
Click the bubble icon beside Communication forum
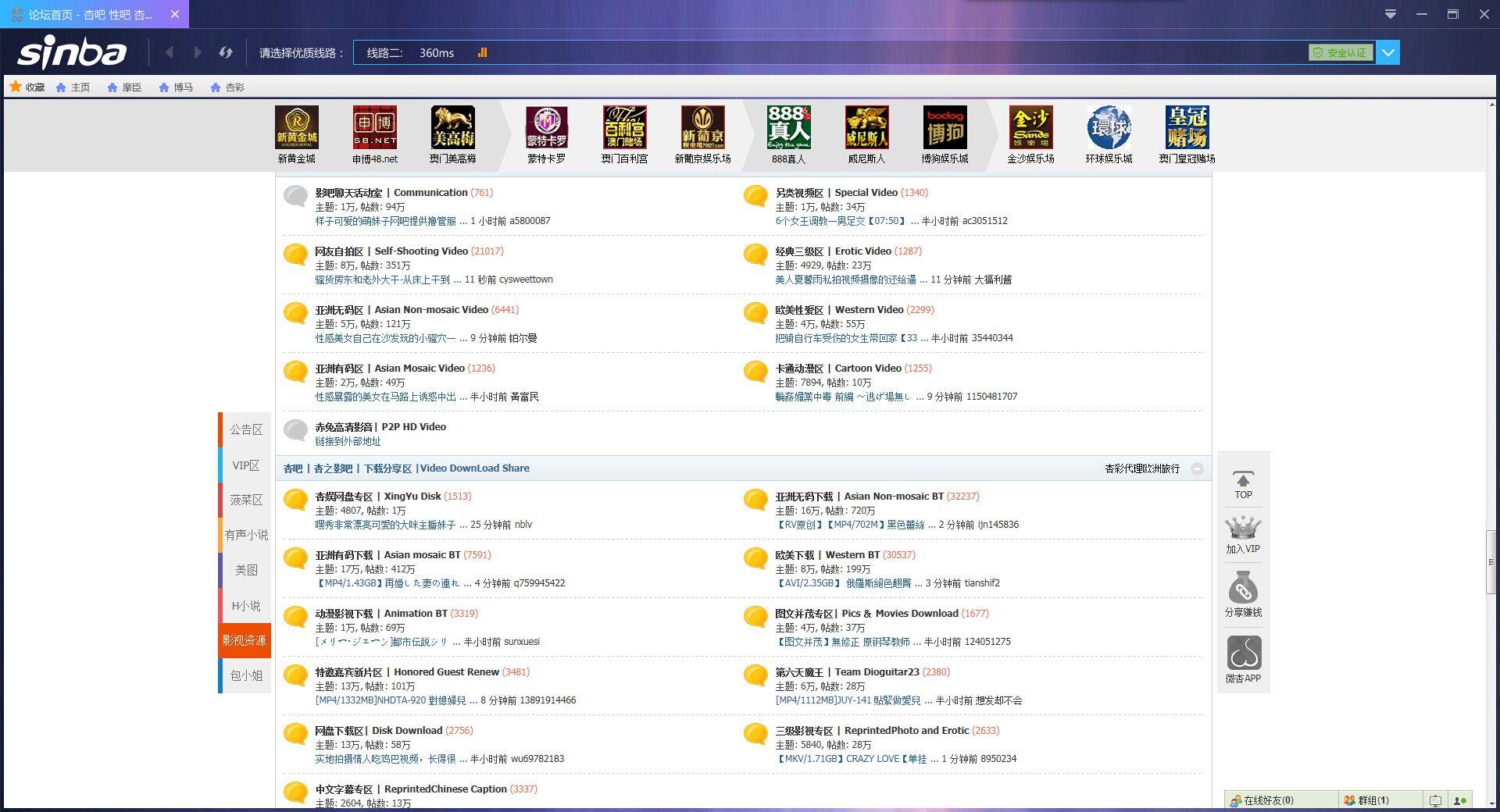(x=295, y=195)
